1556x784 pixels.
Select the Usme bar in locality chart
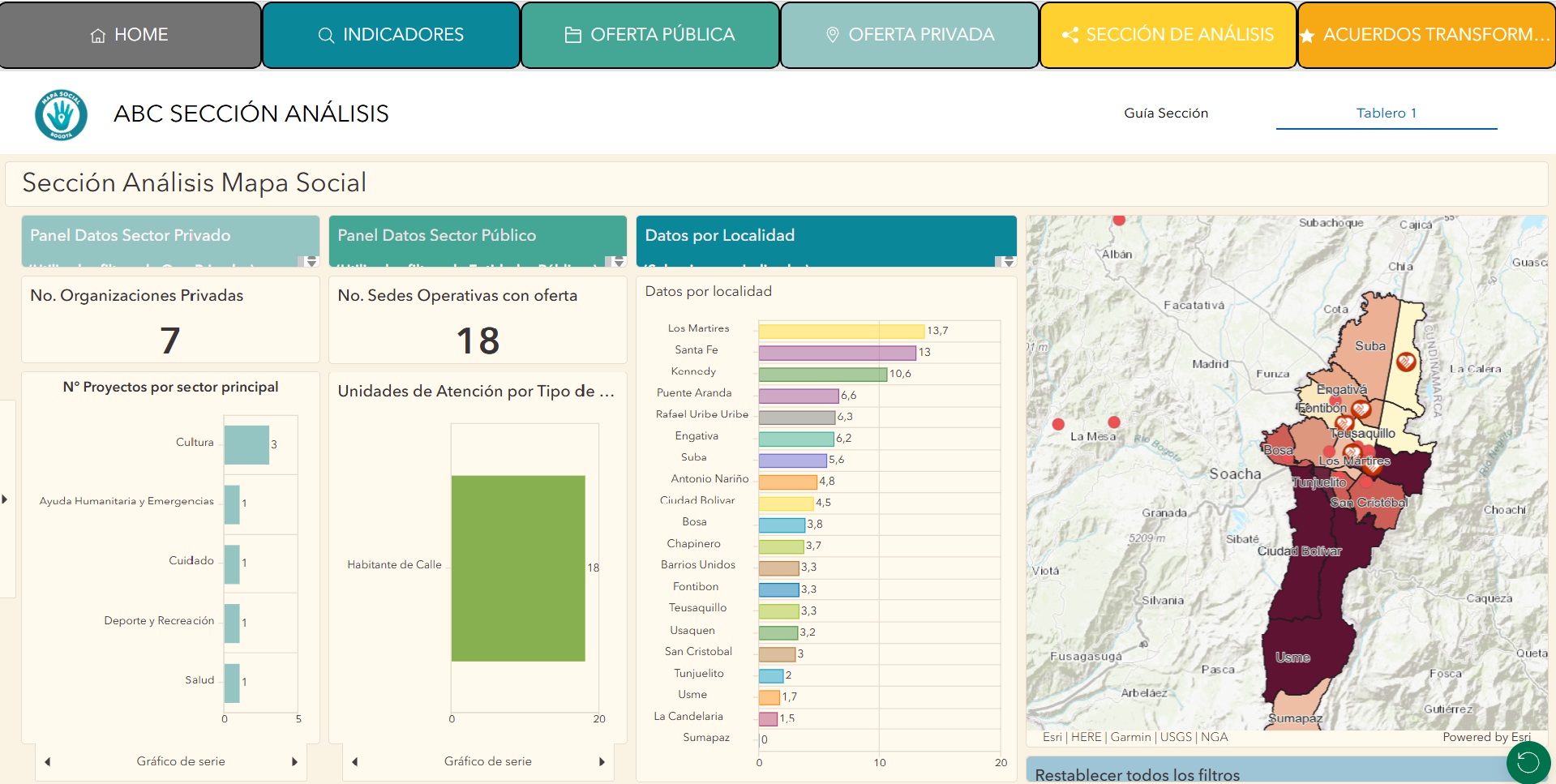point(769,697)
